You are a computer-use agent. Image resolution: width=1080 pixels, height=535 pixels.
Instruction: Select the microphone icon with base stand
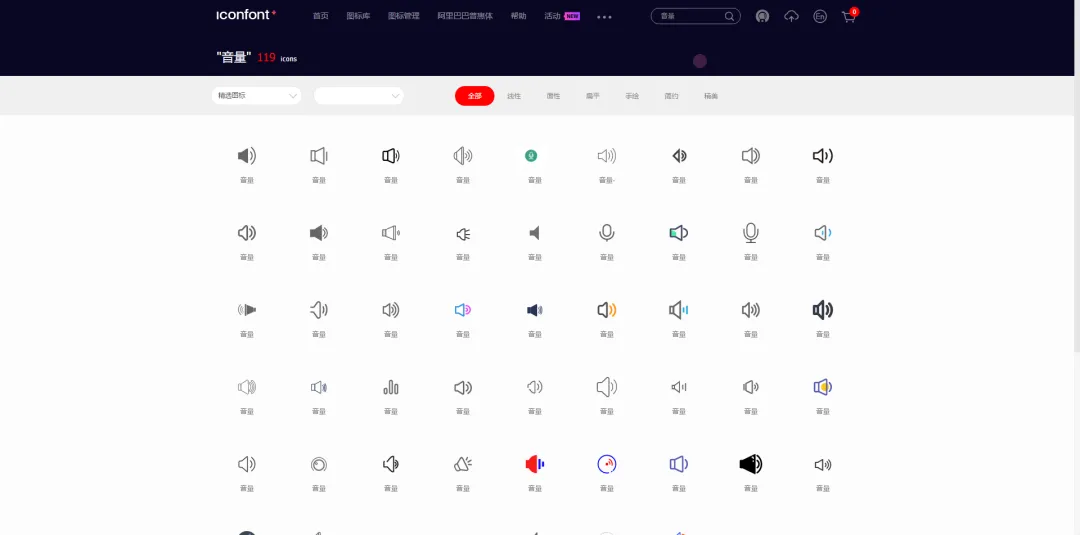(751, 233)
